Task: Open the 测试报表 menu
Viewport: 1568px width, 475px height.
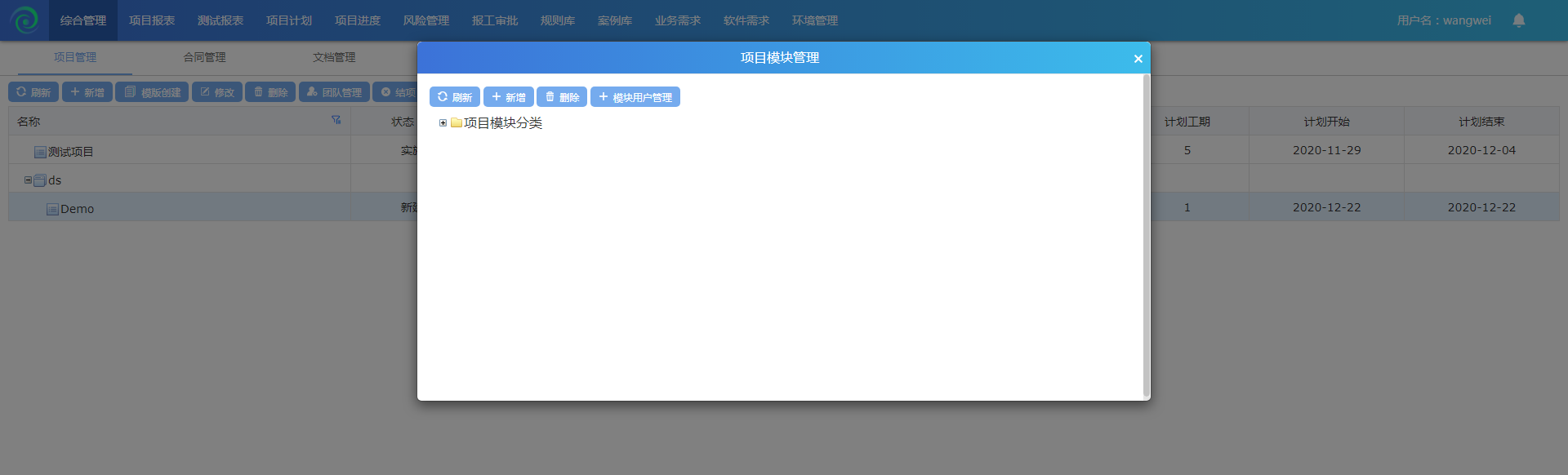Action: point(220,20)
